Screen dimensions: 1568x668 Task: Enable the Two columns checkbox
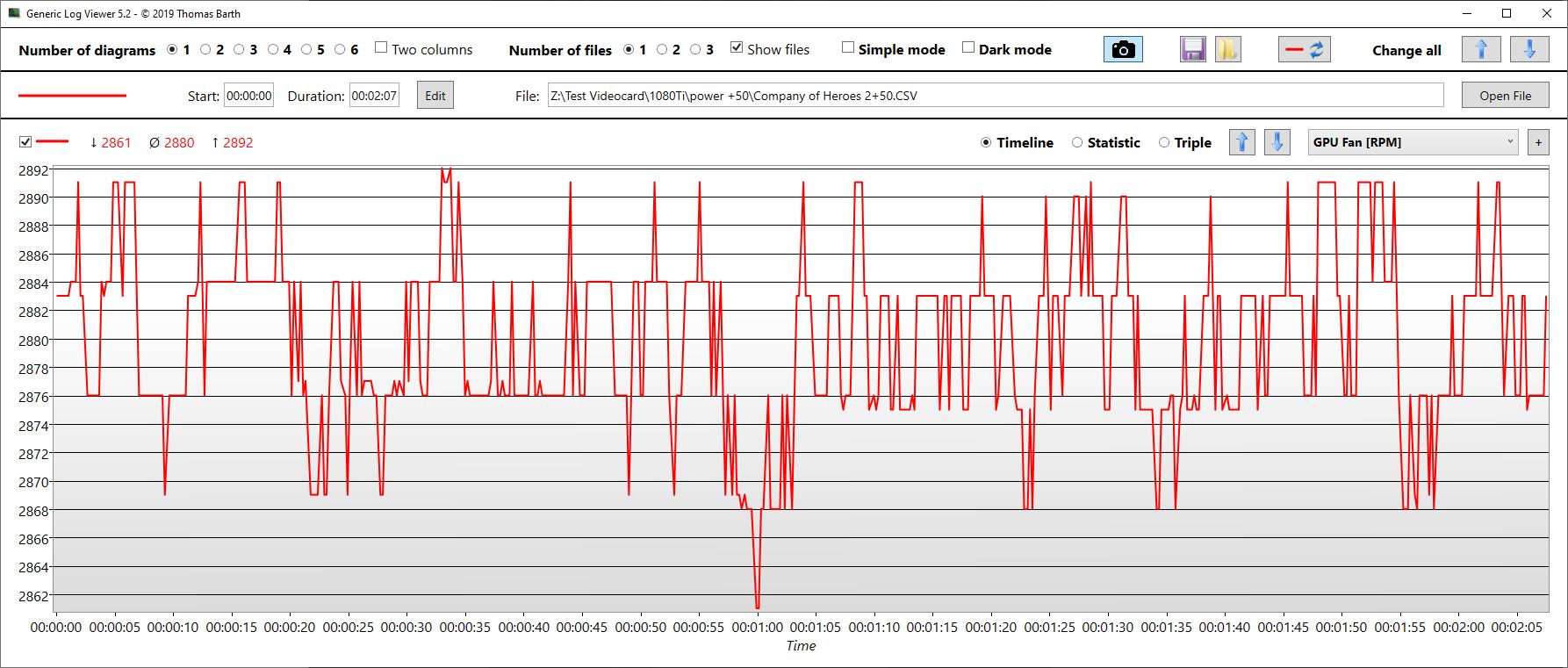(x=381, y=47)
